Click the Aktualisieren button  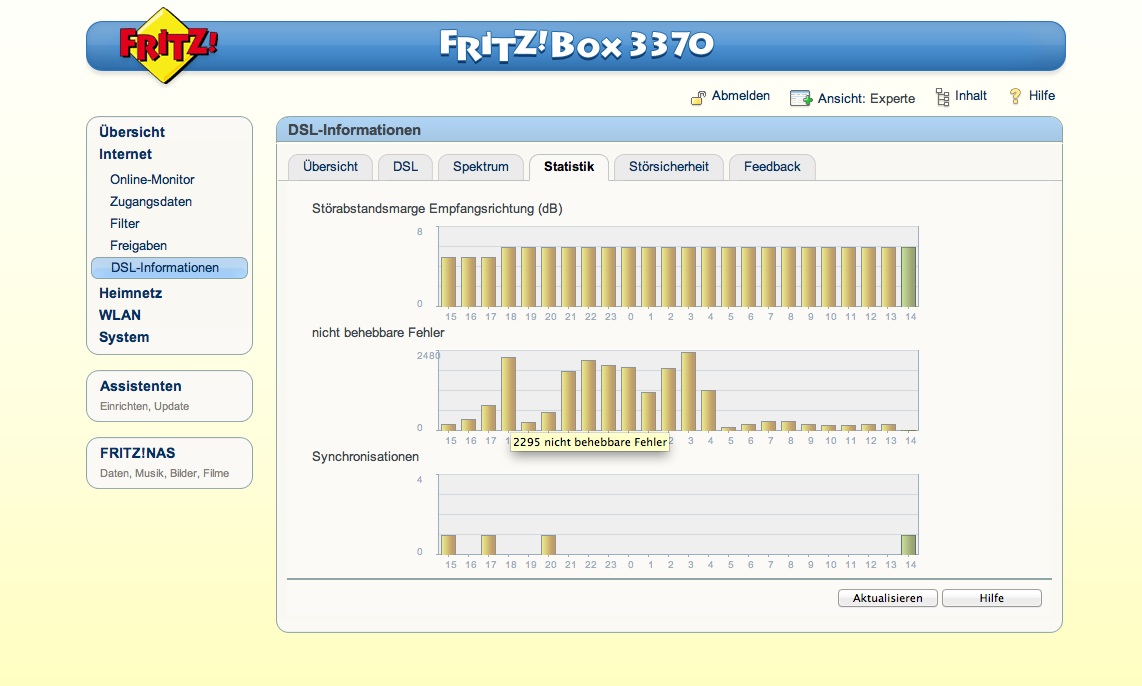pos(888,598)
